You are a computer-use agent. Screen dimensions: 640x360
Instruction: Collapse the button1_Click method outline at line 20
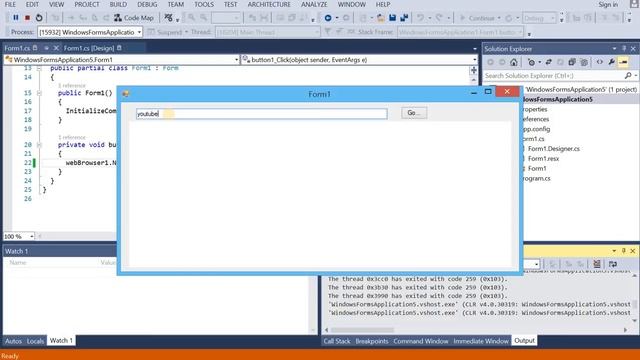(x=39, y=144)
